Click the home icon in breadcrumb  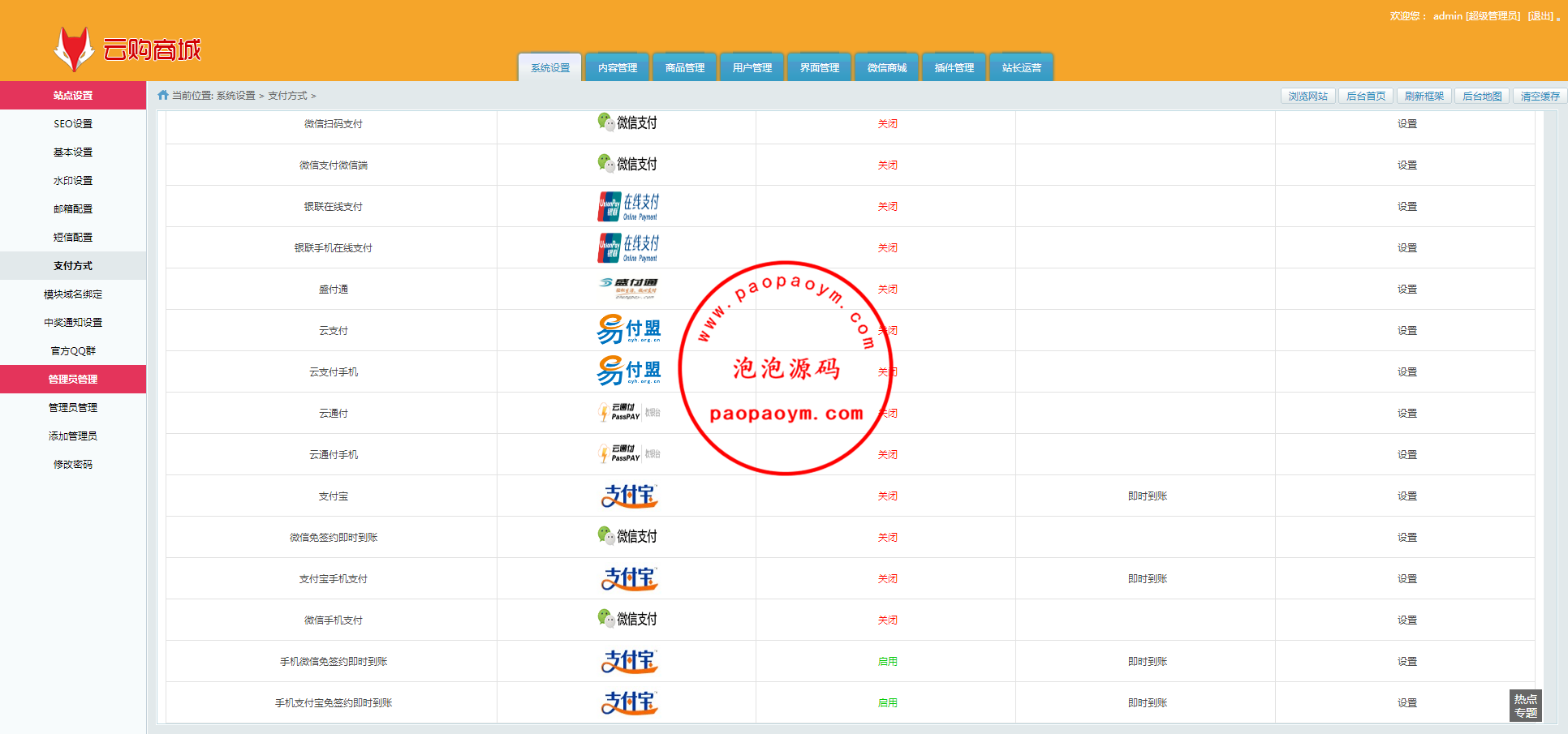point(163,95)
